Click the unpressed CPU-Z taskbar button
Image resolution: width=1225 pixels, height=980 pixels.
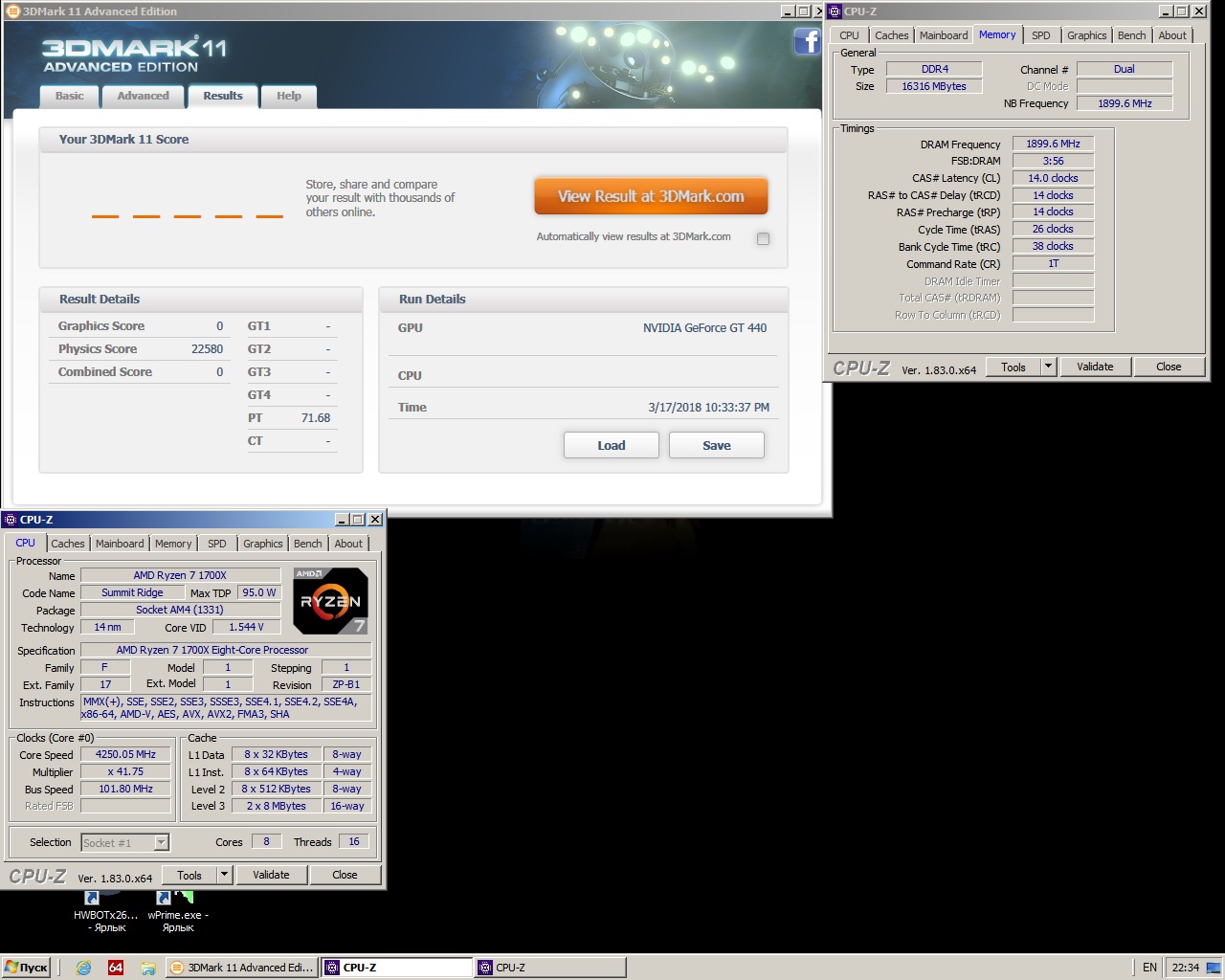[550, 968]
